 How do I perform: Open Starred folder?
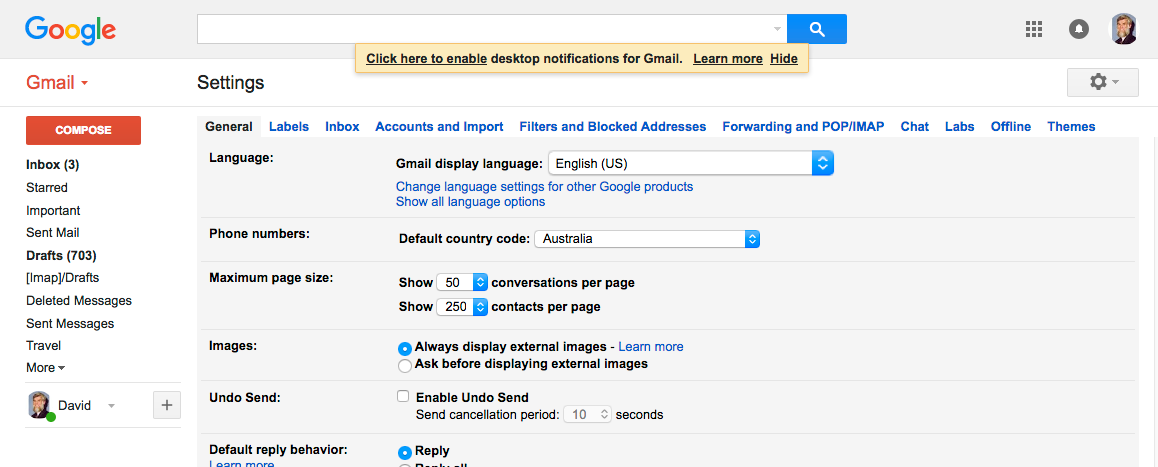47,188
